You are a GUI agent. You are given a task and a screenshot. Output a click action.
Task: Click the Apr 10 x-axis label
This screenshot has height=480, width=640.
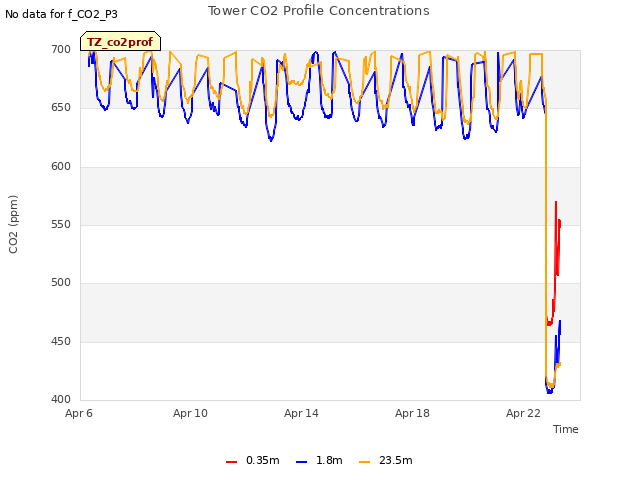(x=190, y=413)
